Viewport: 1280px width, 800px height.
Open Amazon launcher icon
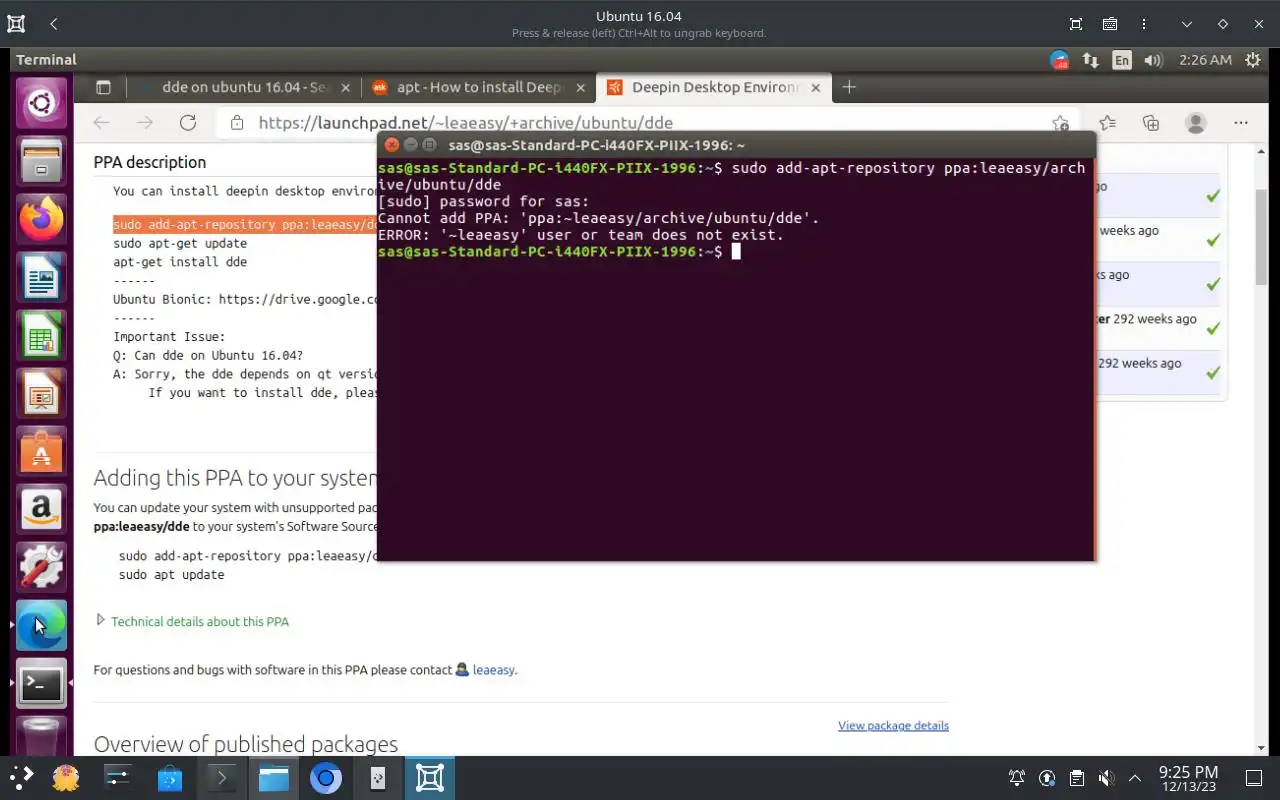coord(41,510)
